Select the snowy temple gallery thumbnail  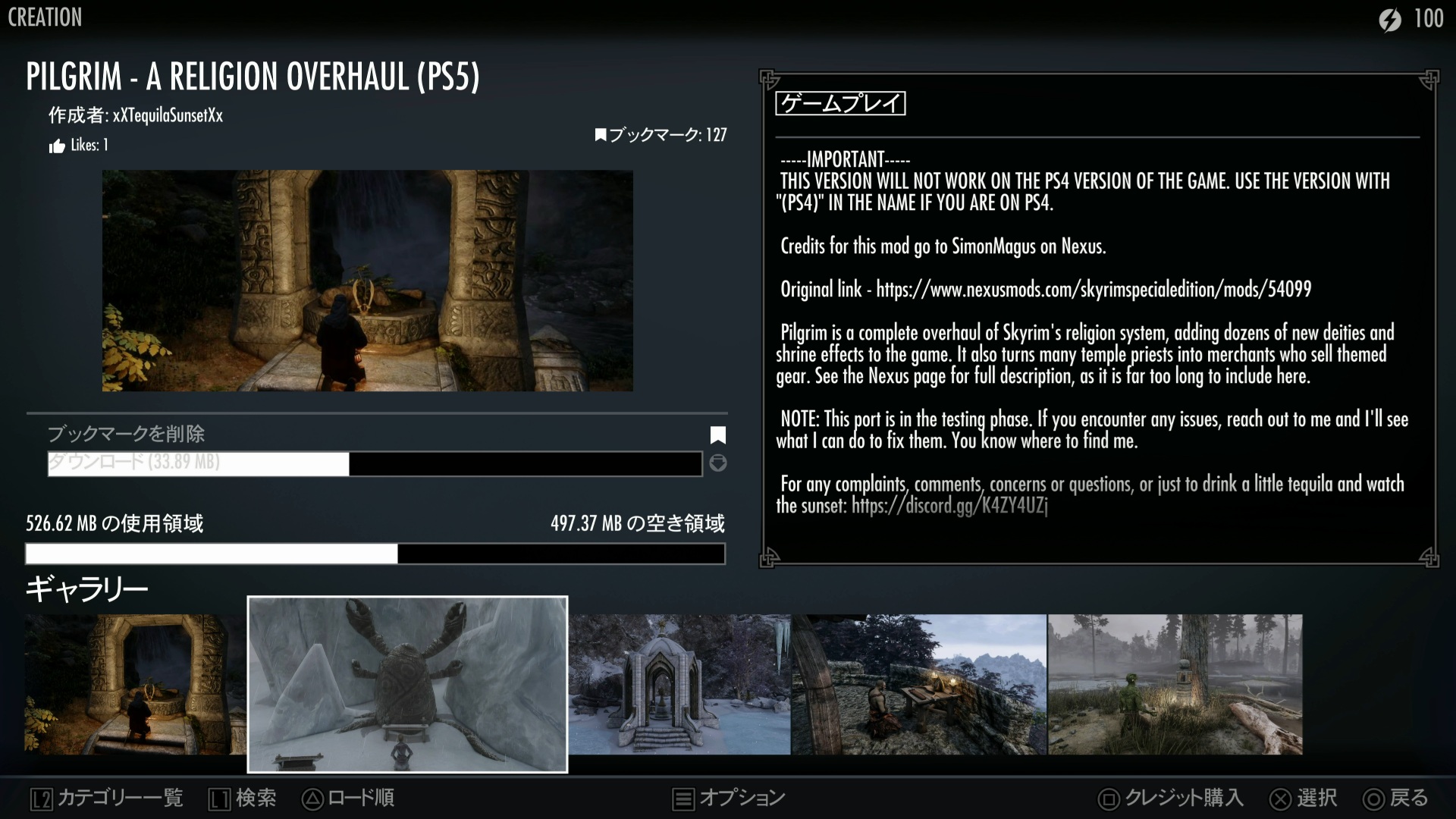click(679, 684)
